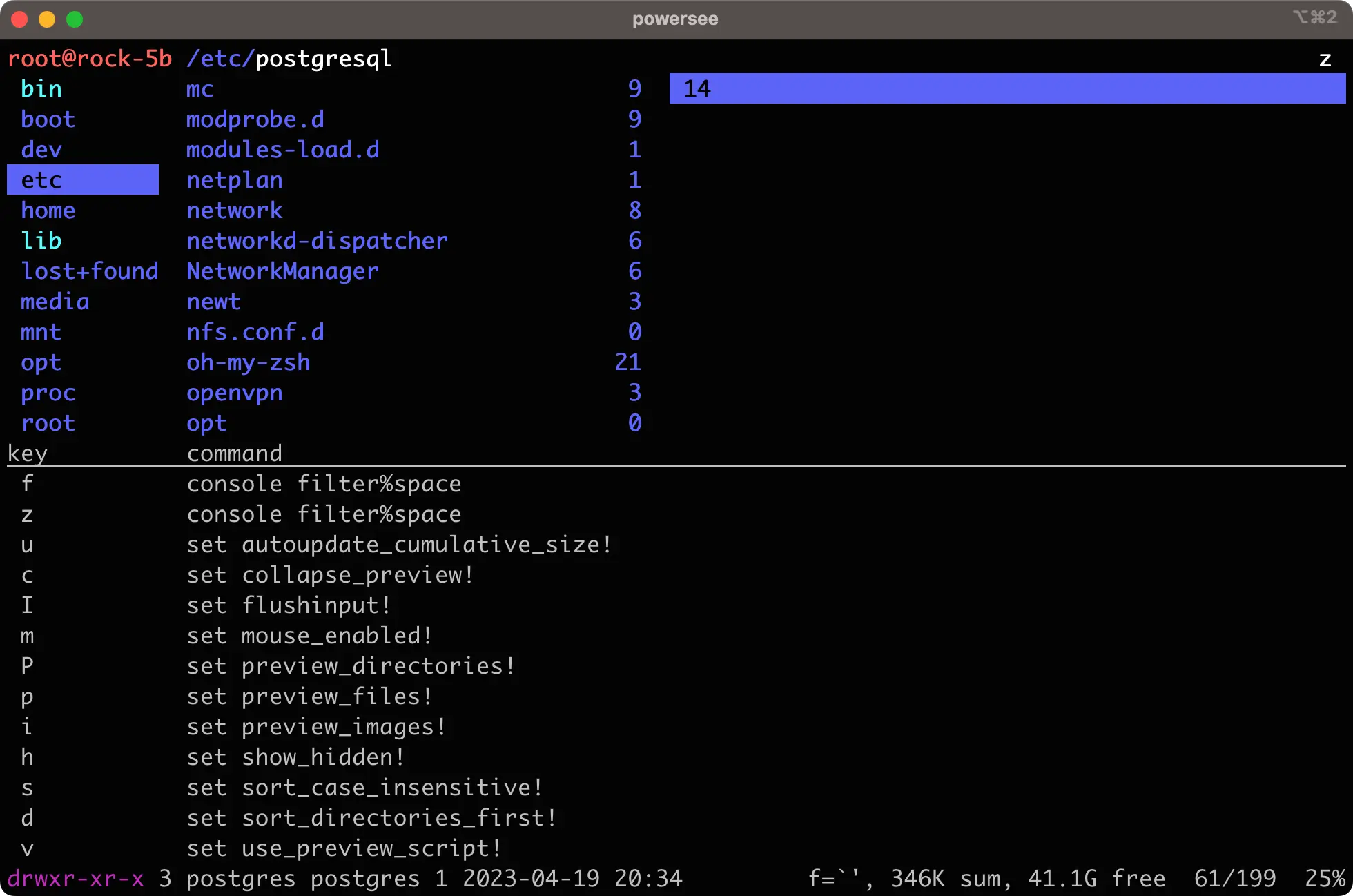This screenshot has height=896, width=1353.
Task: Select the lost+found directory
Action: (90, 271)
